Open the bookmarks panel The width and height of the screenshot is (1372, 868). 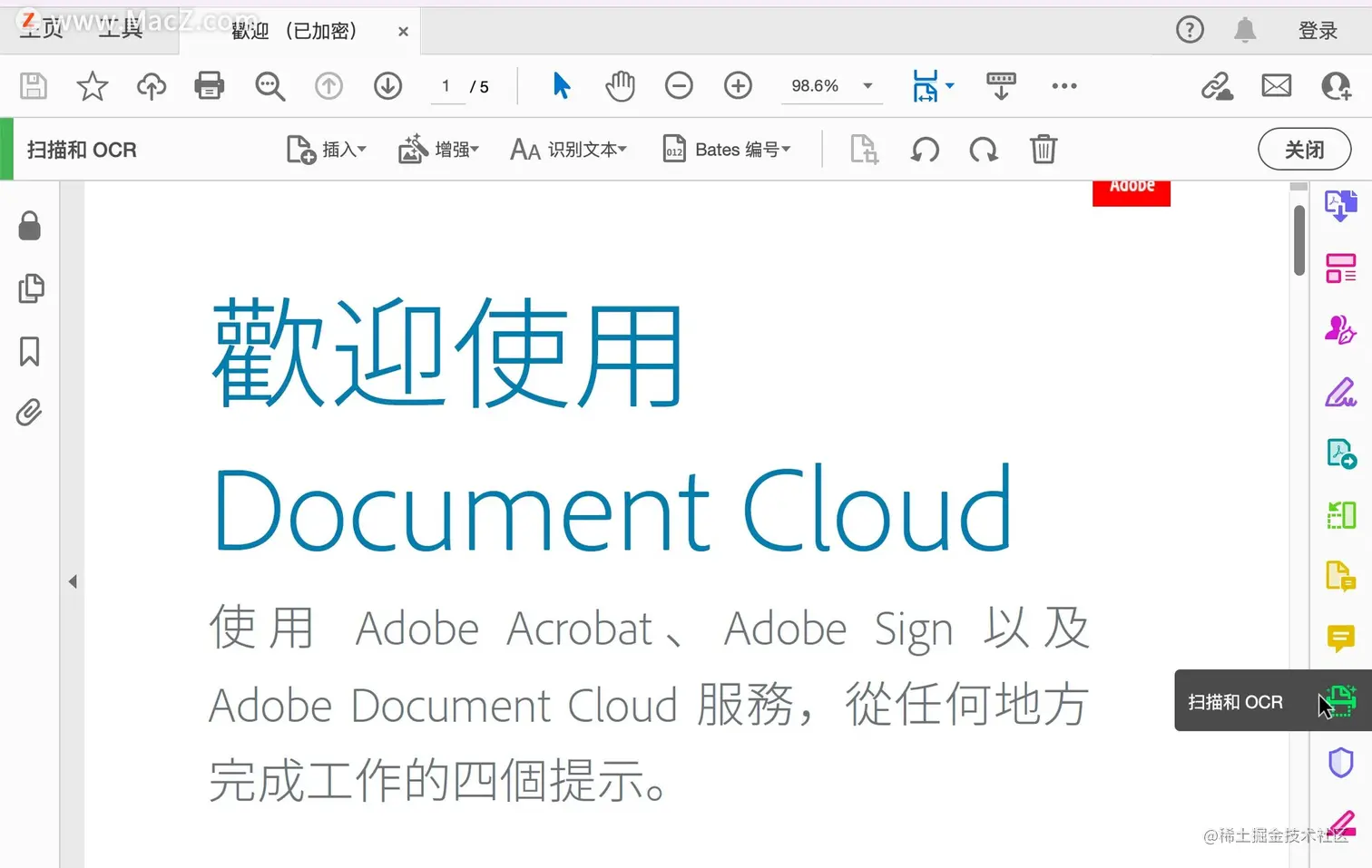[x=30, y=351]
